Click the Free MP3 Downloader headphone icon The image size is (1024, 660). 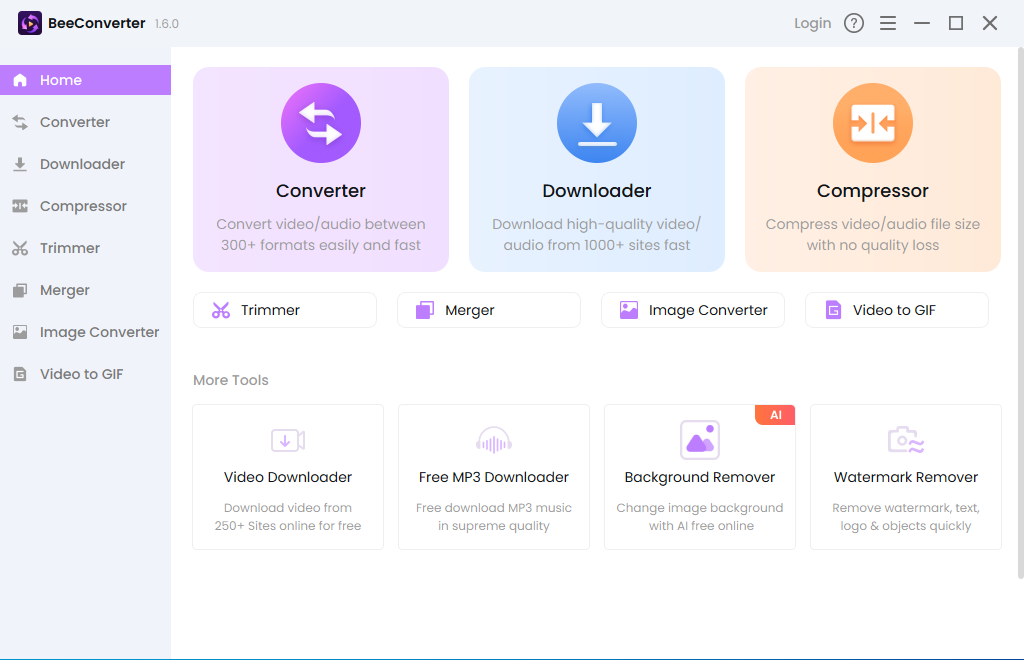tap(494, 441)
